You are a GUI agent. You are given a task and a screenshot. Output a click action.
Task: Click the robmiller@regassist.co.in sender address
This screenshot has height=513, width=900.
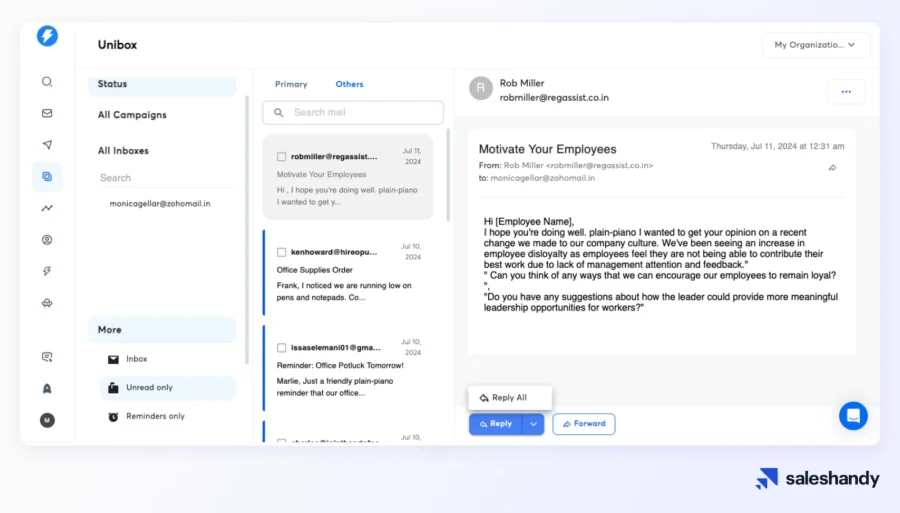pyautogui.click(x=554, y=98)
